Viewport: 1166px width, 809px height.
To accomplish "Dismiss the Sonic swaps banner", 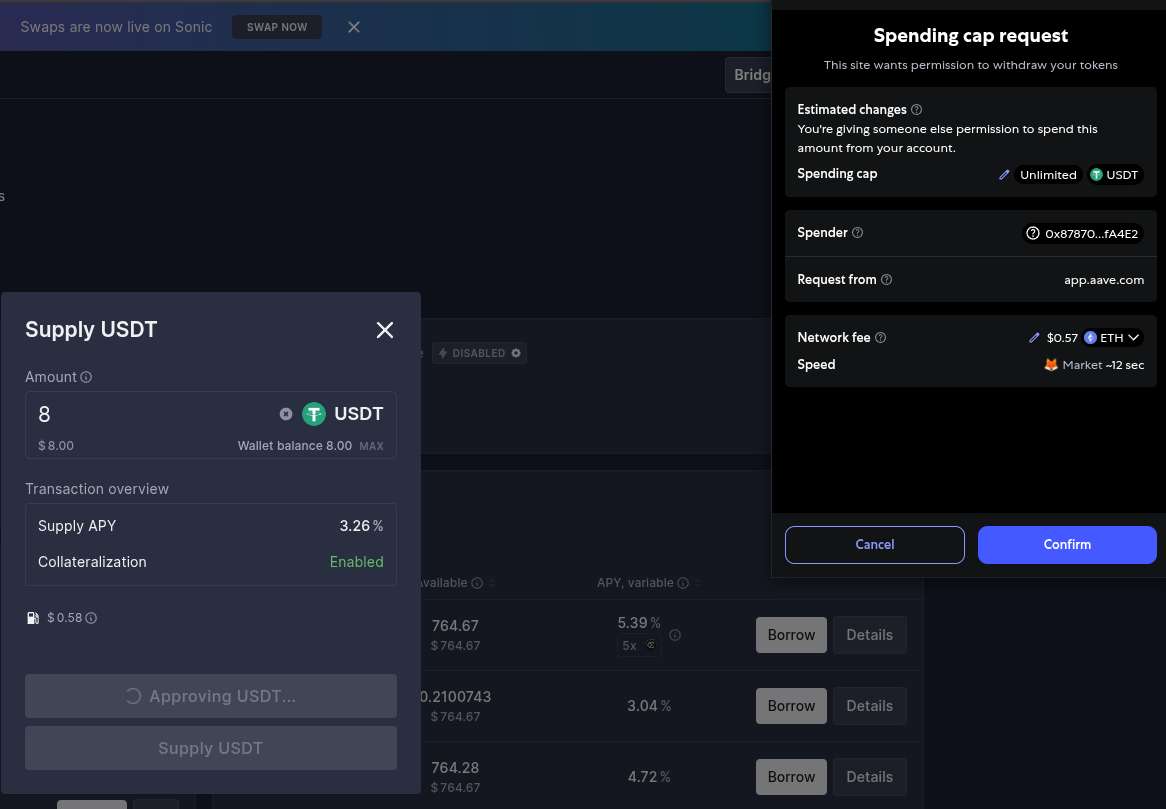I will pos(354,27).
